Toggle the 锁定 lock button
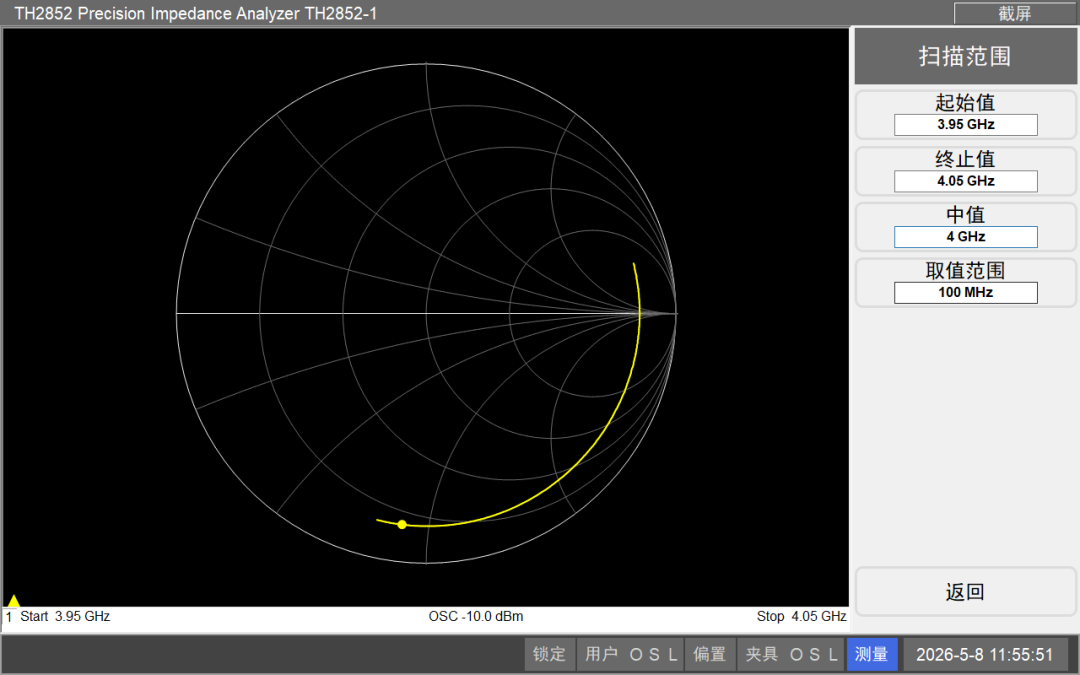1080x675 pixels. [550, 654]
